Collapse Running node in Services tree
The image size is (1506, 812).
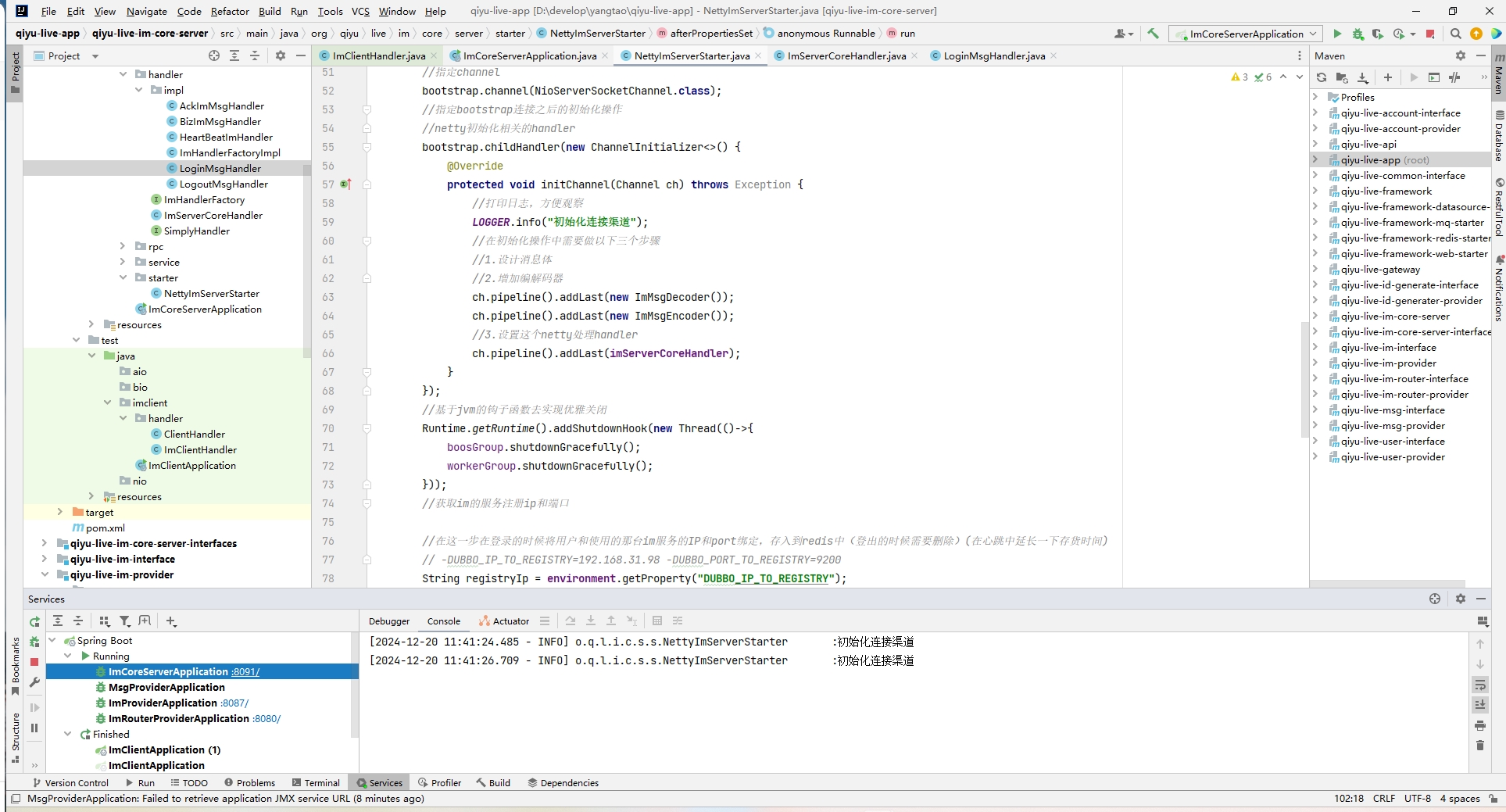(68, 656)
